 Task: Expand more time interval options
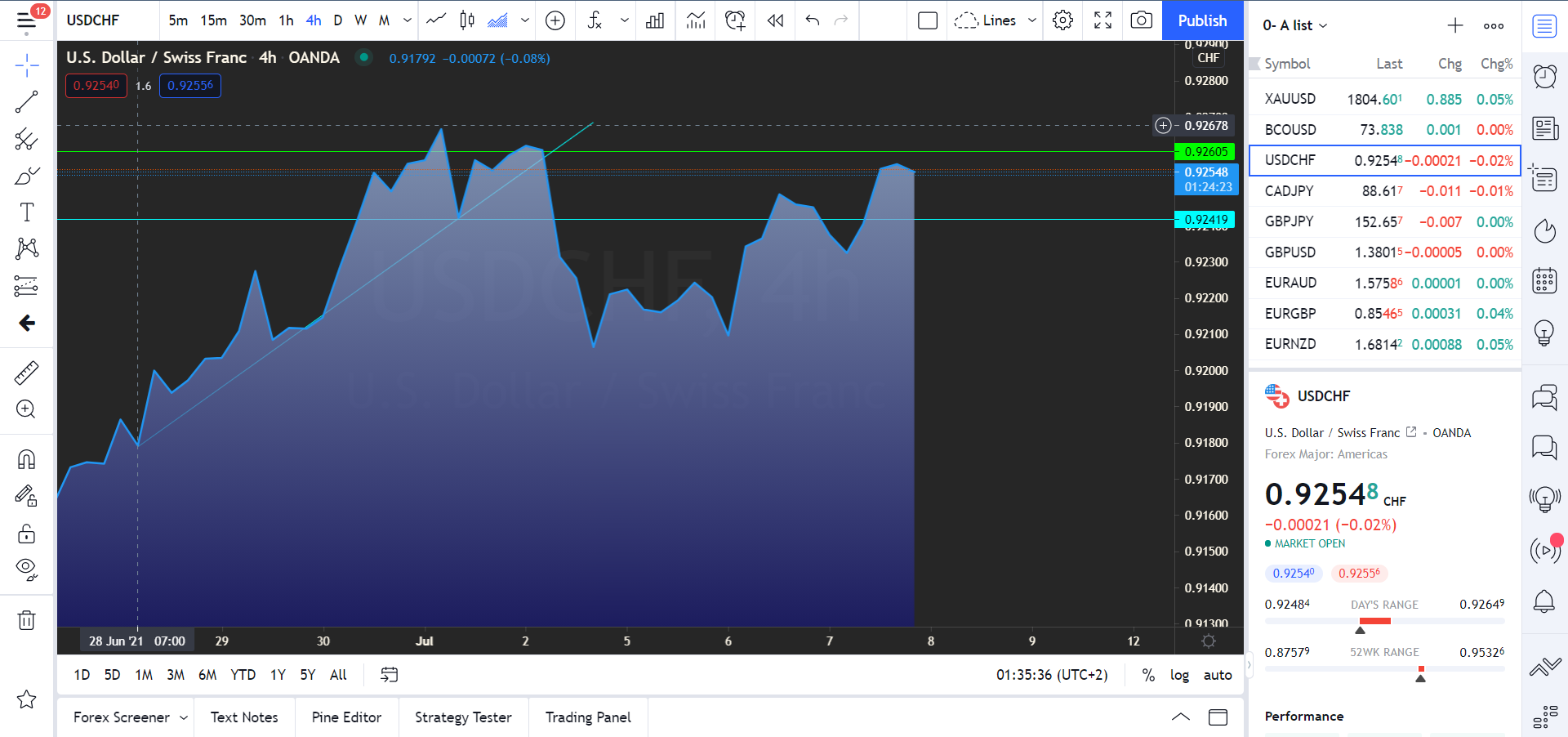[408, 20]
